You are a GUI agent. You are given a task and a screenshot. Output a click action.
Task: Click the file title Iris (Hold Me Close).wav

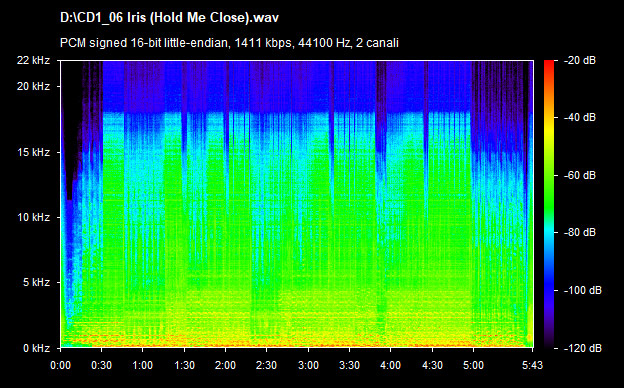click(169, 18)
